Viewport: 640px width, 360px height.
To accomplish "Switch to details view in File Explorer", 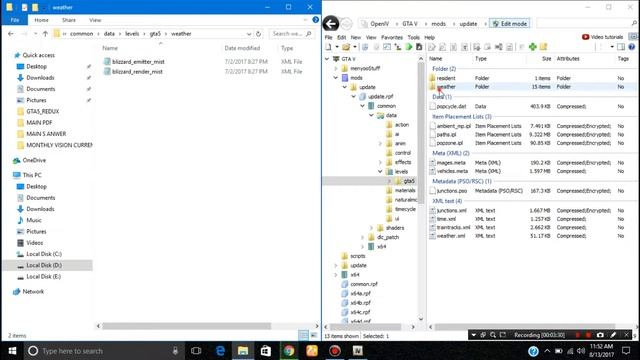I will click(x=303, y=335).
